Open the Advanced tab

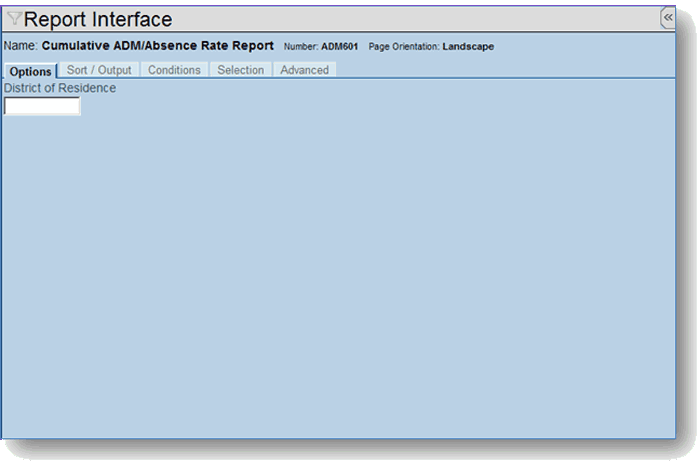tap(304, 70)
